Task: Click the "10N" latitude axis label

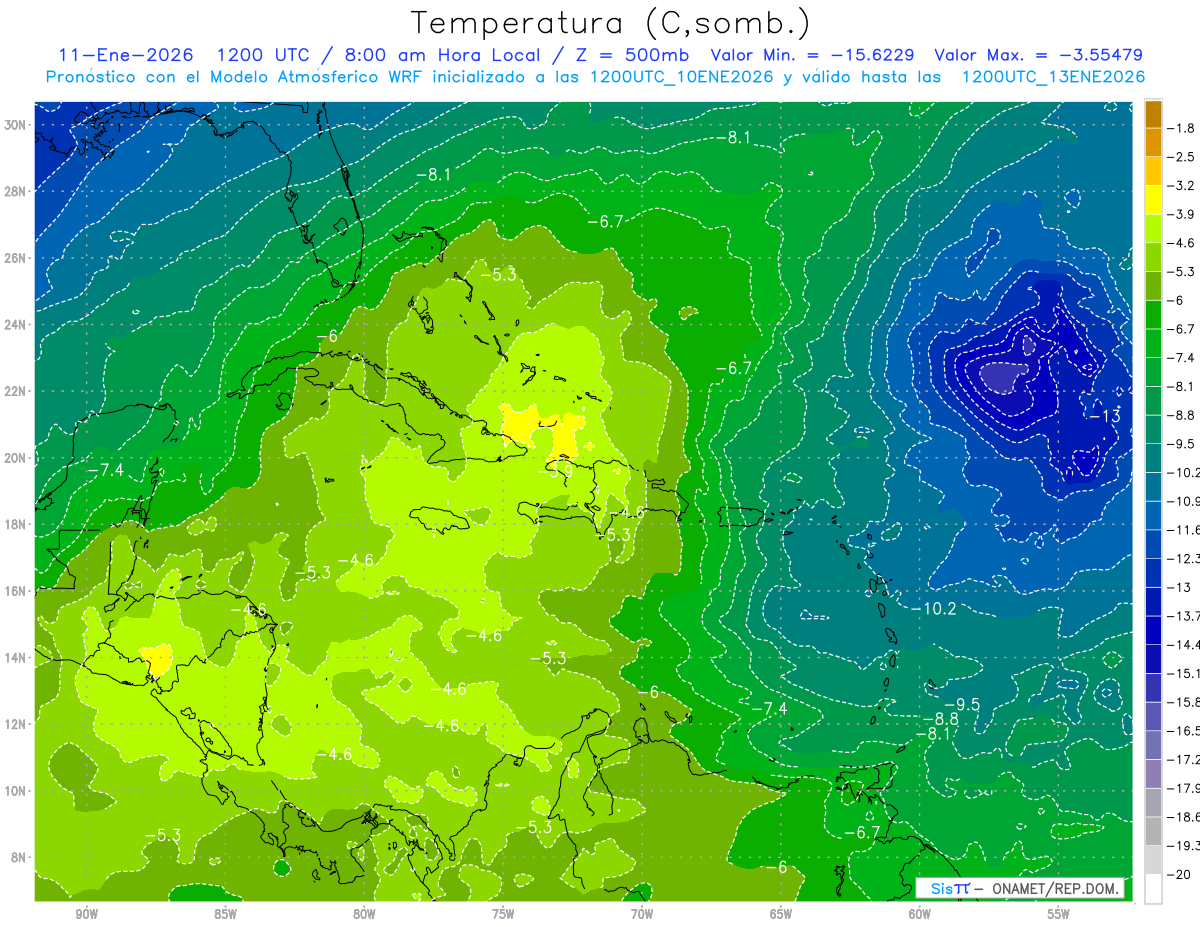Action: [17, 791]
